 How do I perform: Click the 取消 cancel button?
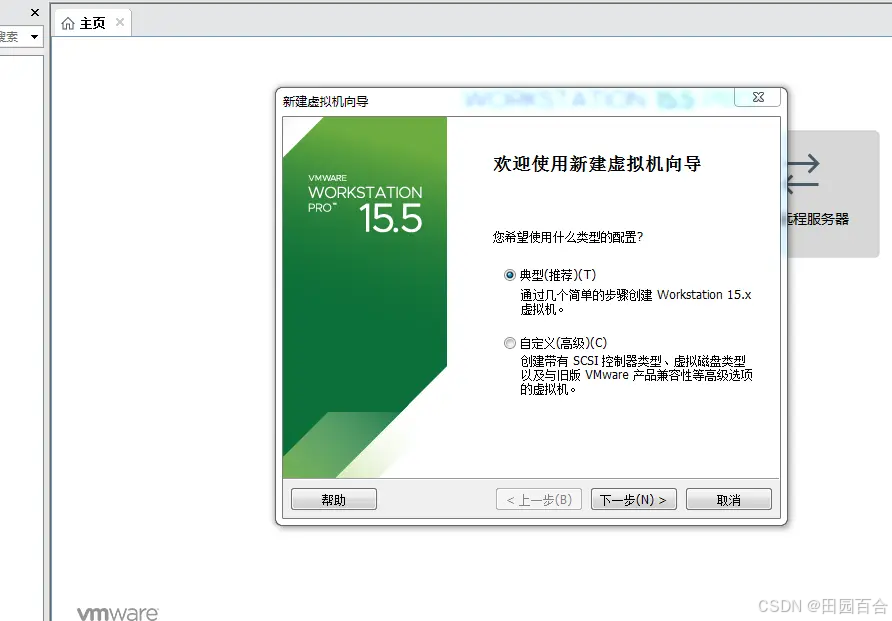click(x=729, y=499)
